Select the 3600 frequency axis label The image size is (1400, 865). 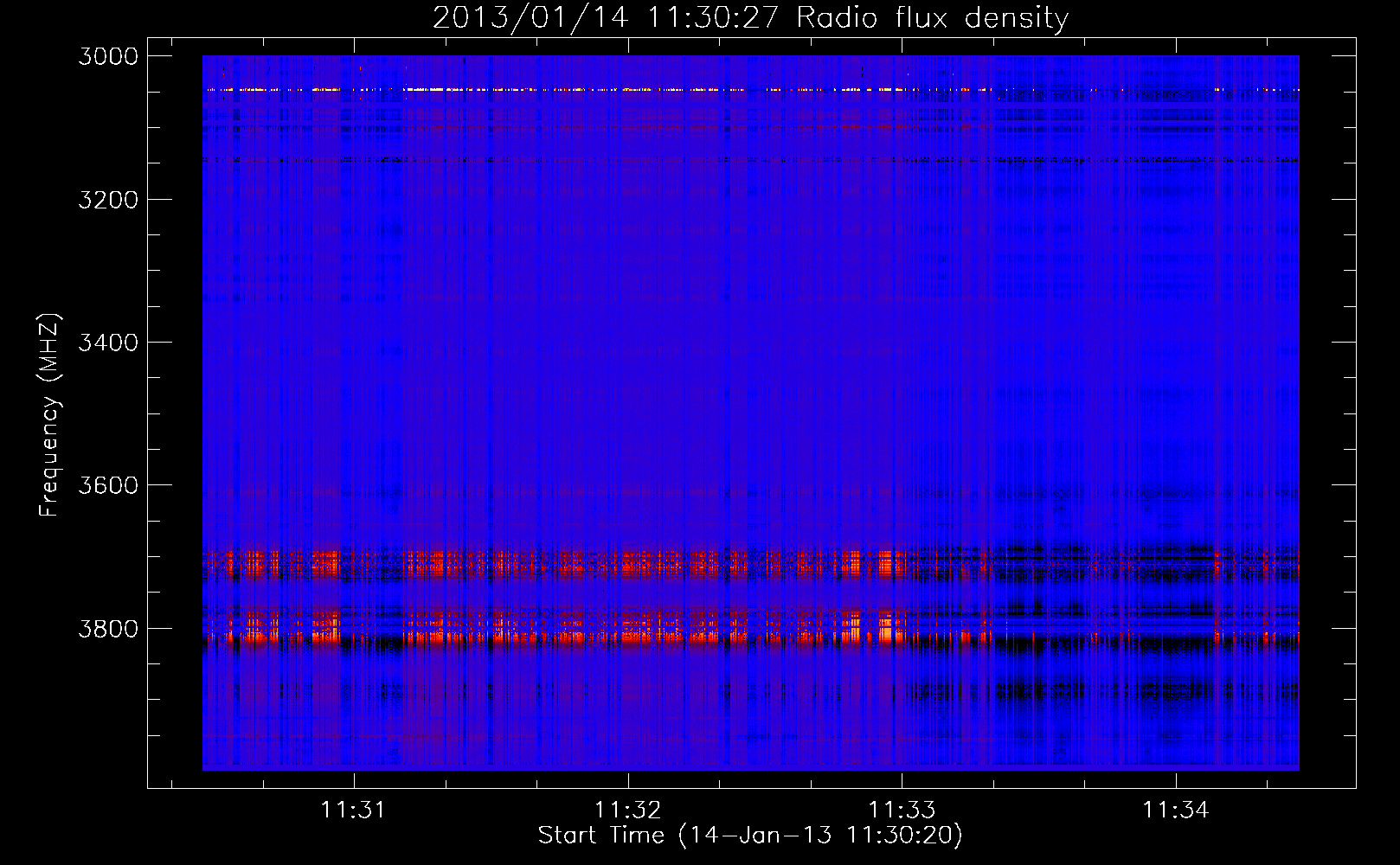coord(108,485)
